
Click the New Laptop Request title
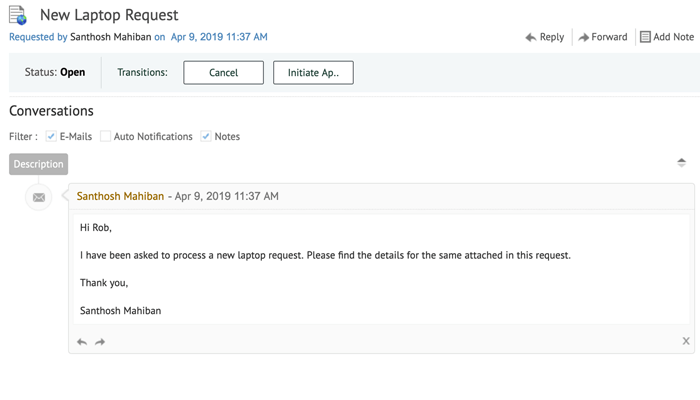coord(109,15)
